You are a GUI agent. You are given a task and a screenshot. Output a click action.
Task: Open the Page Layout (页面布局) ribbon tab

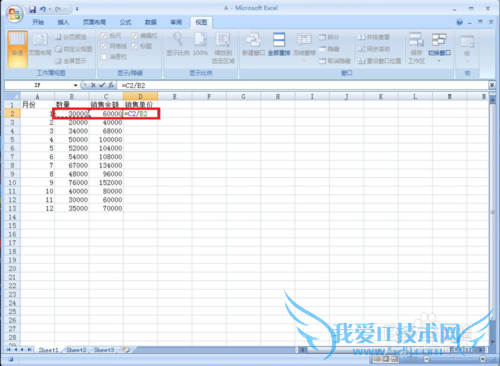point(94,22)
